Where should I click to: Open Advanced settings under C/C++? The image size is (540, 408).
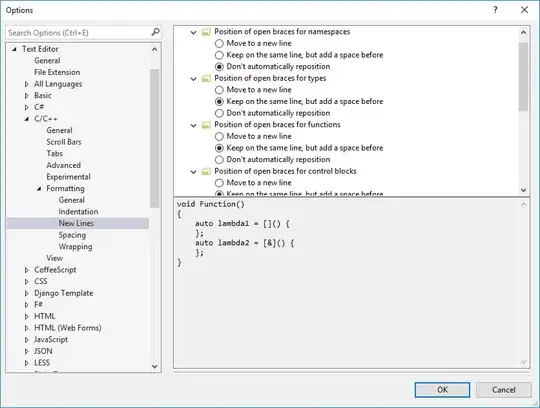coord(63,165)
